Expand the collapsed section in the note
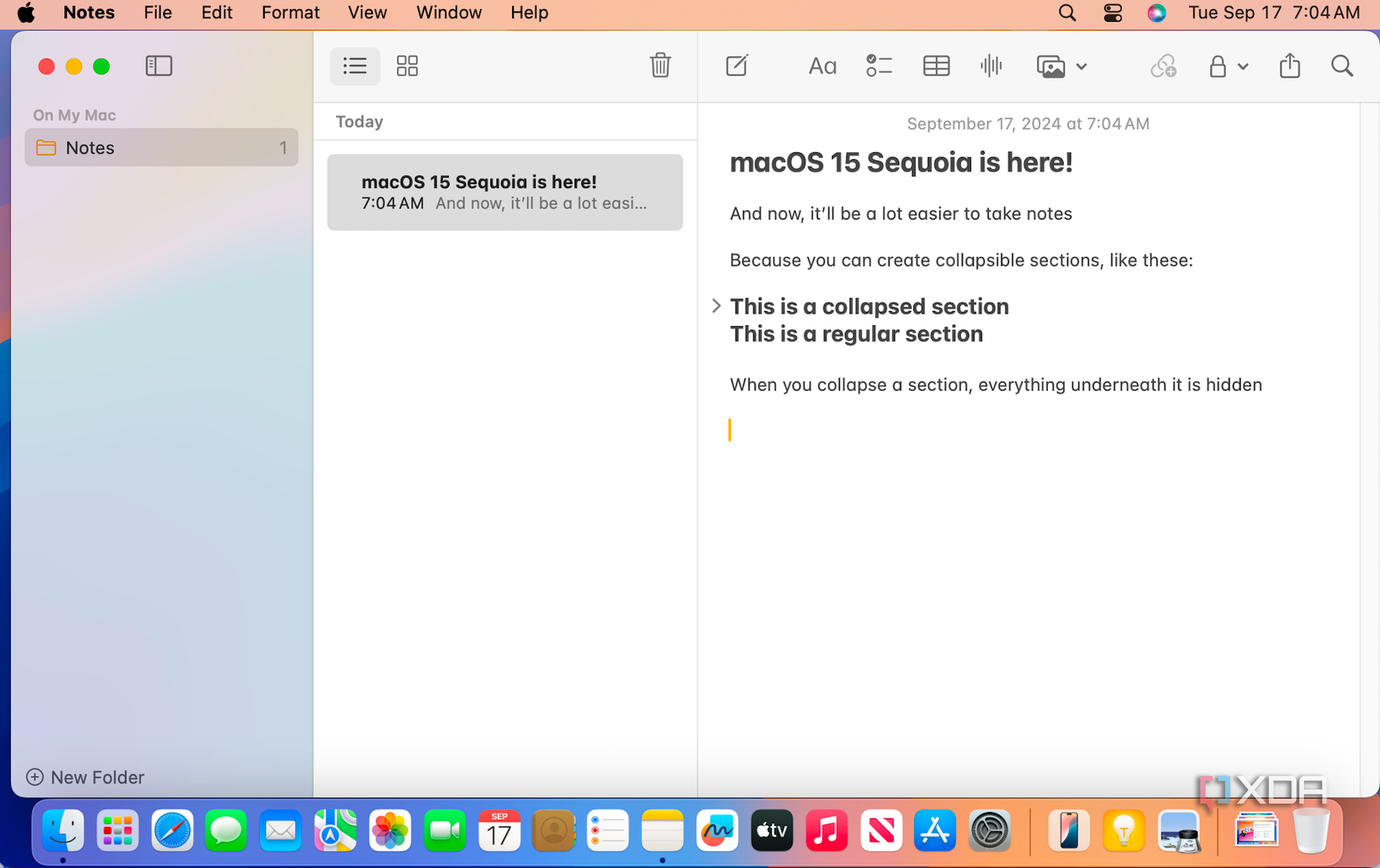Image resolution: width=1380 pixels, height=868 pixels. (x=716, y=306)
